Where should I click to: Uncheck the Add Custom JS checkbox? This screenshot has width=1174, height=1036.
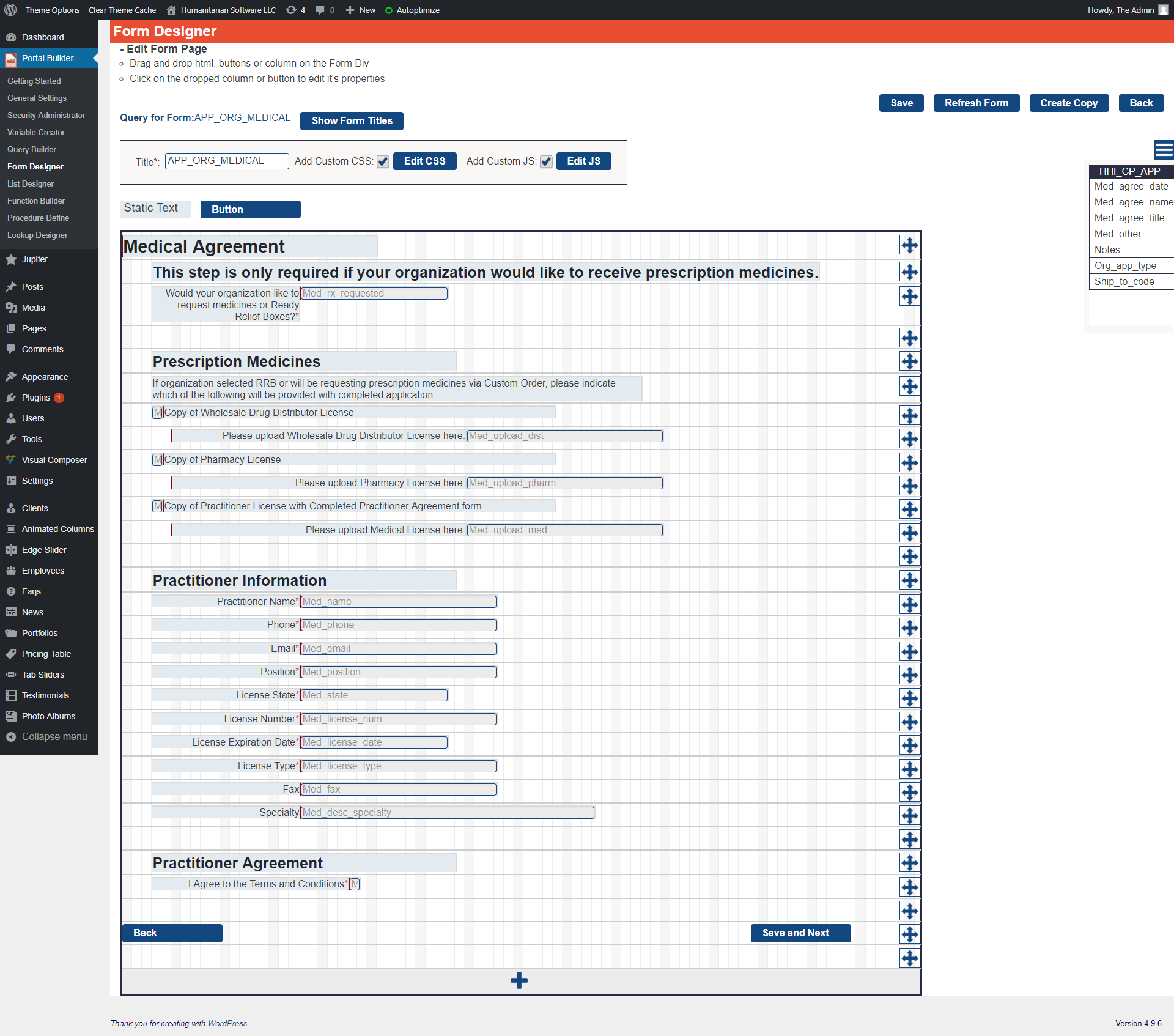point(546,161)
